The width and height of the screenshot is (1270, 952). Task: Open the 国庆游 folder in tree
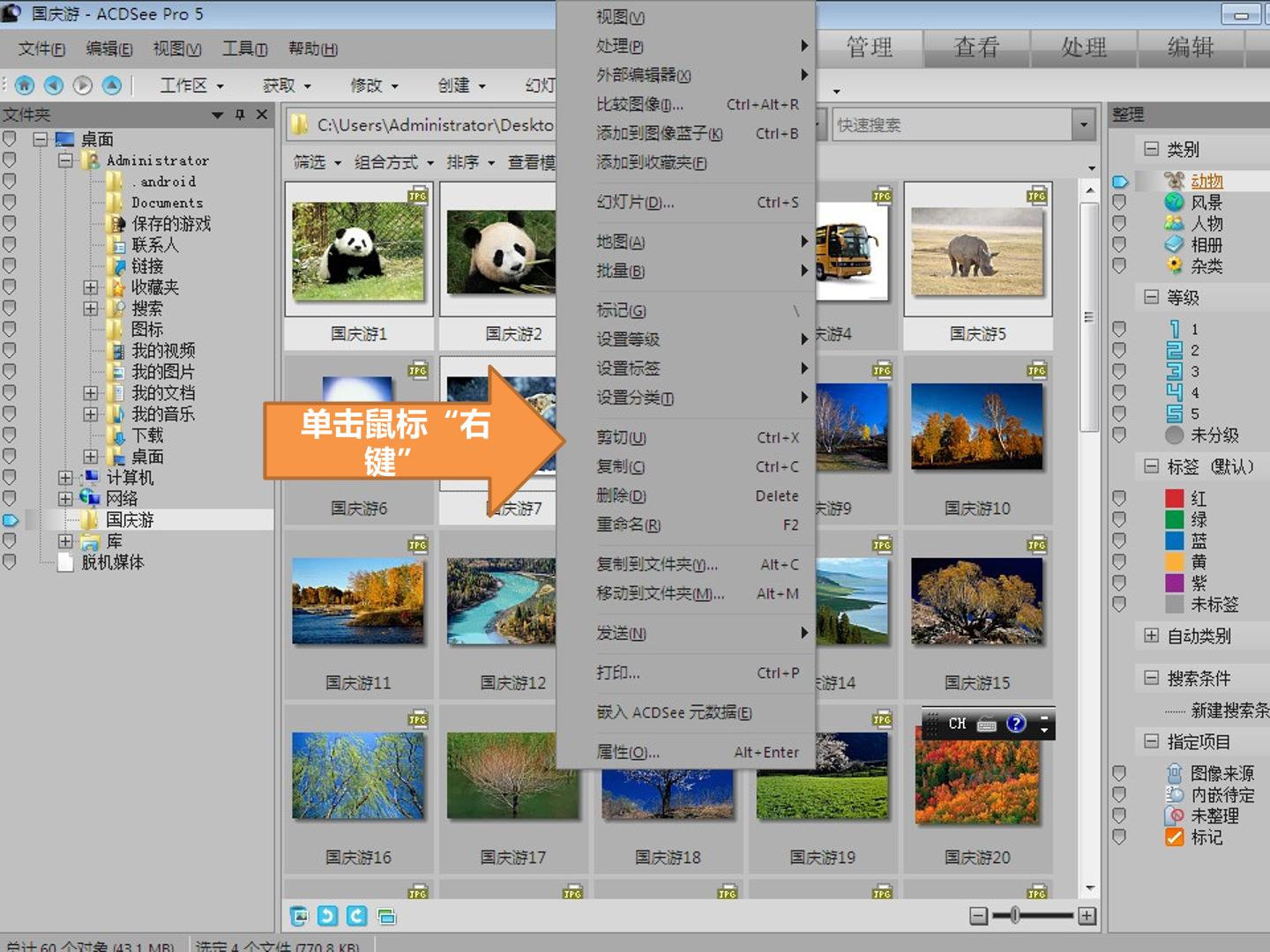[x=130, y=520]
